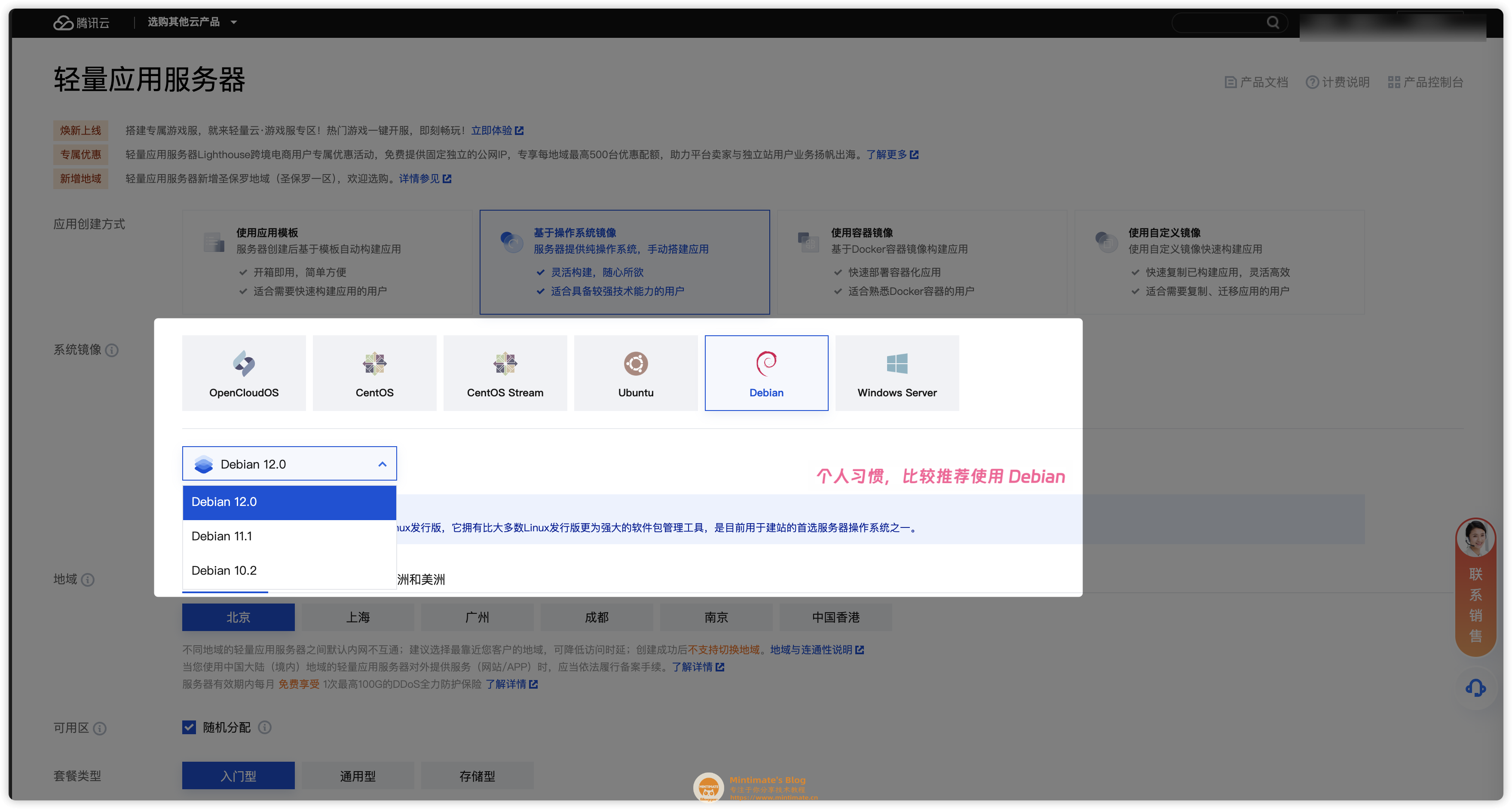Open the 产品控制台 link

pyautogui.click(x=1425, y=82)
